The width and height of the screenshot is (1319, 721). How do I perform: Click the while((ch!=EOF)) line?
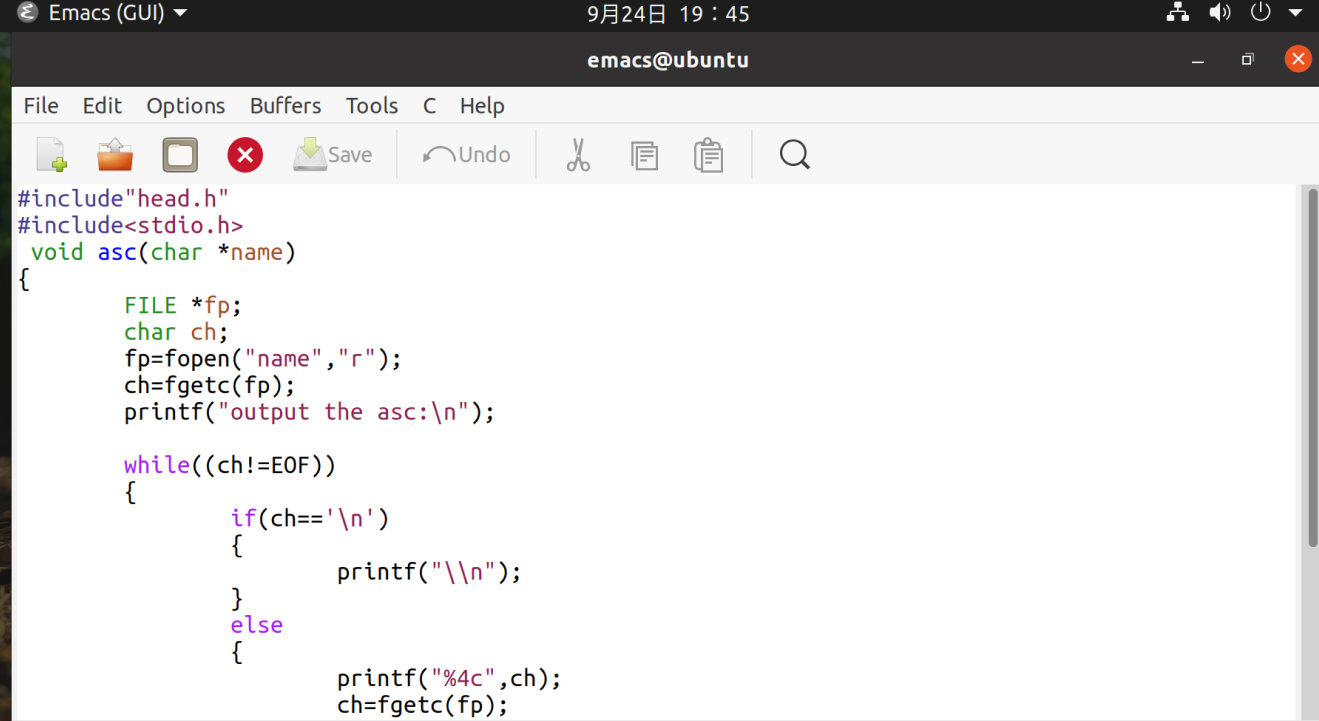point(230,465)
